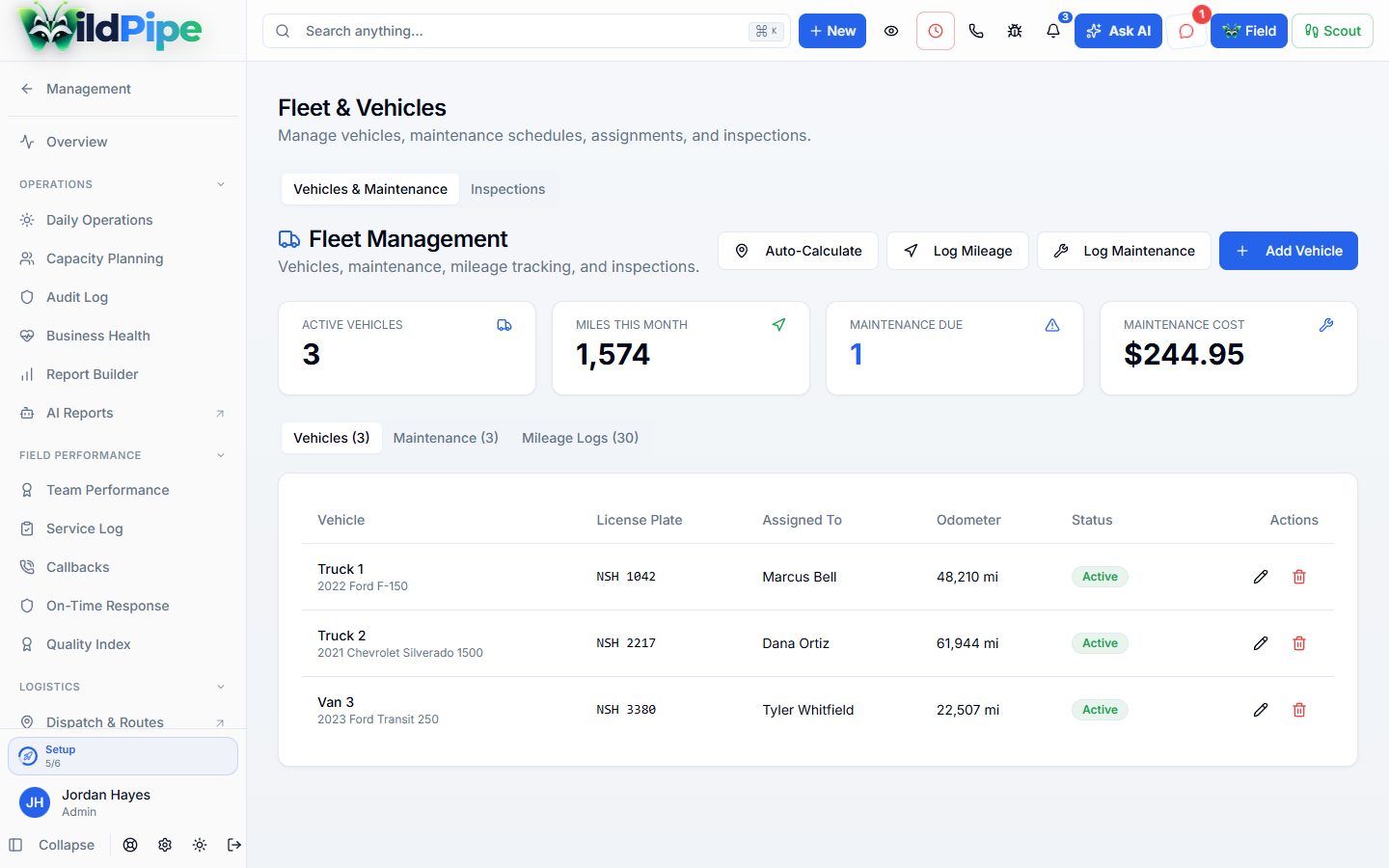
Task: Open the Maintenance (3) tab
Action: click(x=446, y=438)
